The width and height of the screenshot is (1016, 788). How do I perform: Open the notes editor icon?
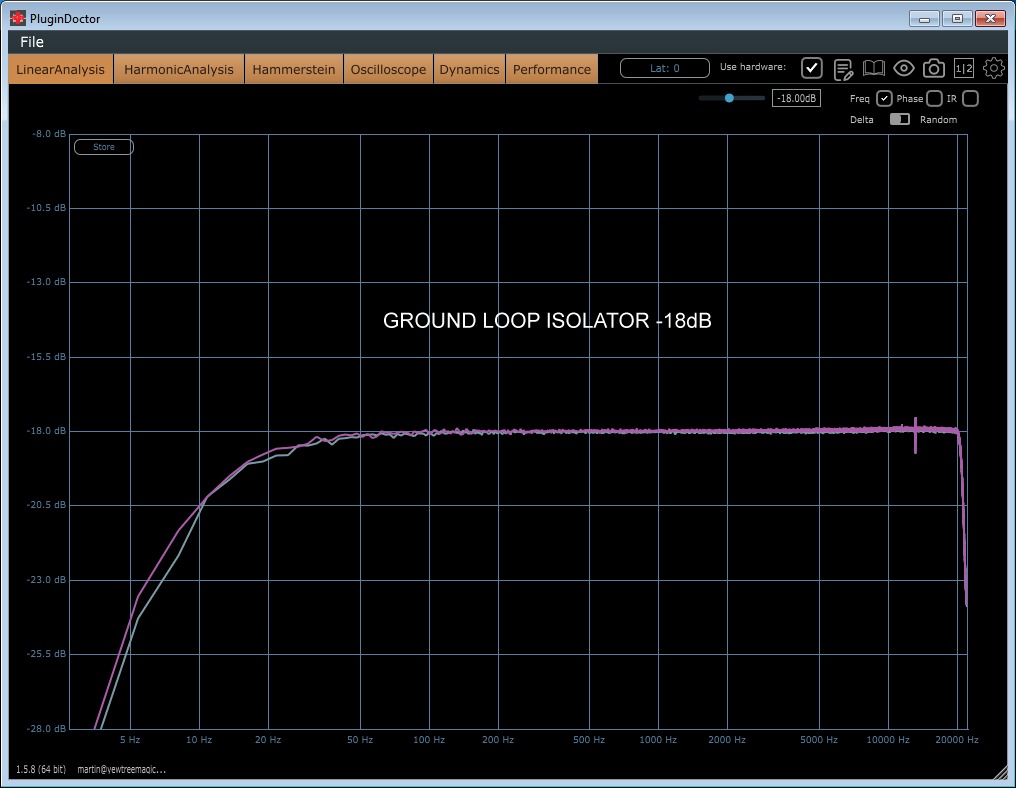pyautogui.click(x=843, y=68)
